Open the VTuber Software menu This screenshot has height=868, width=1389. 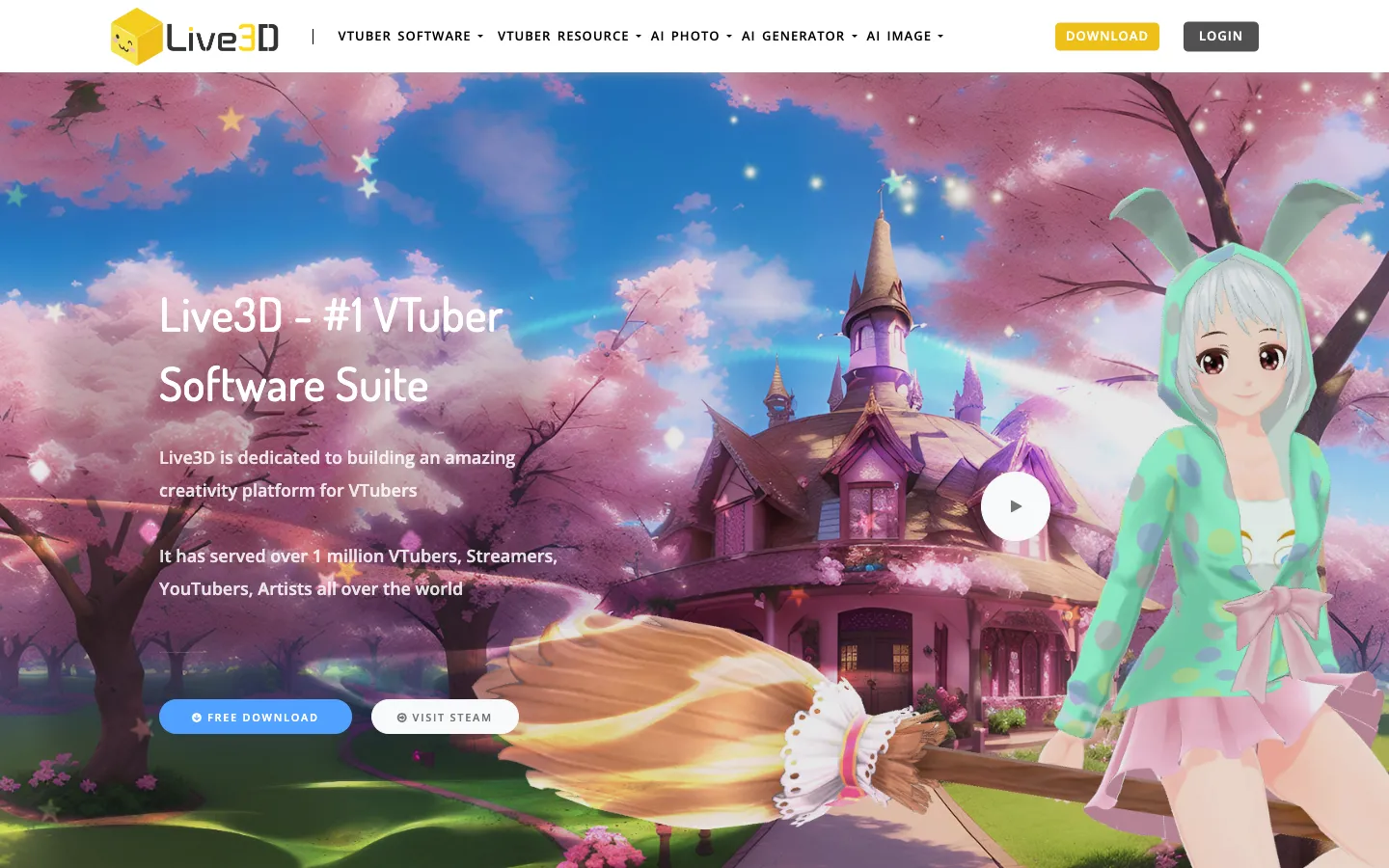click(x=410, y=37)
